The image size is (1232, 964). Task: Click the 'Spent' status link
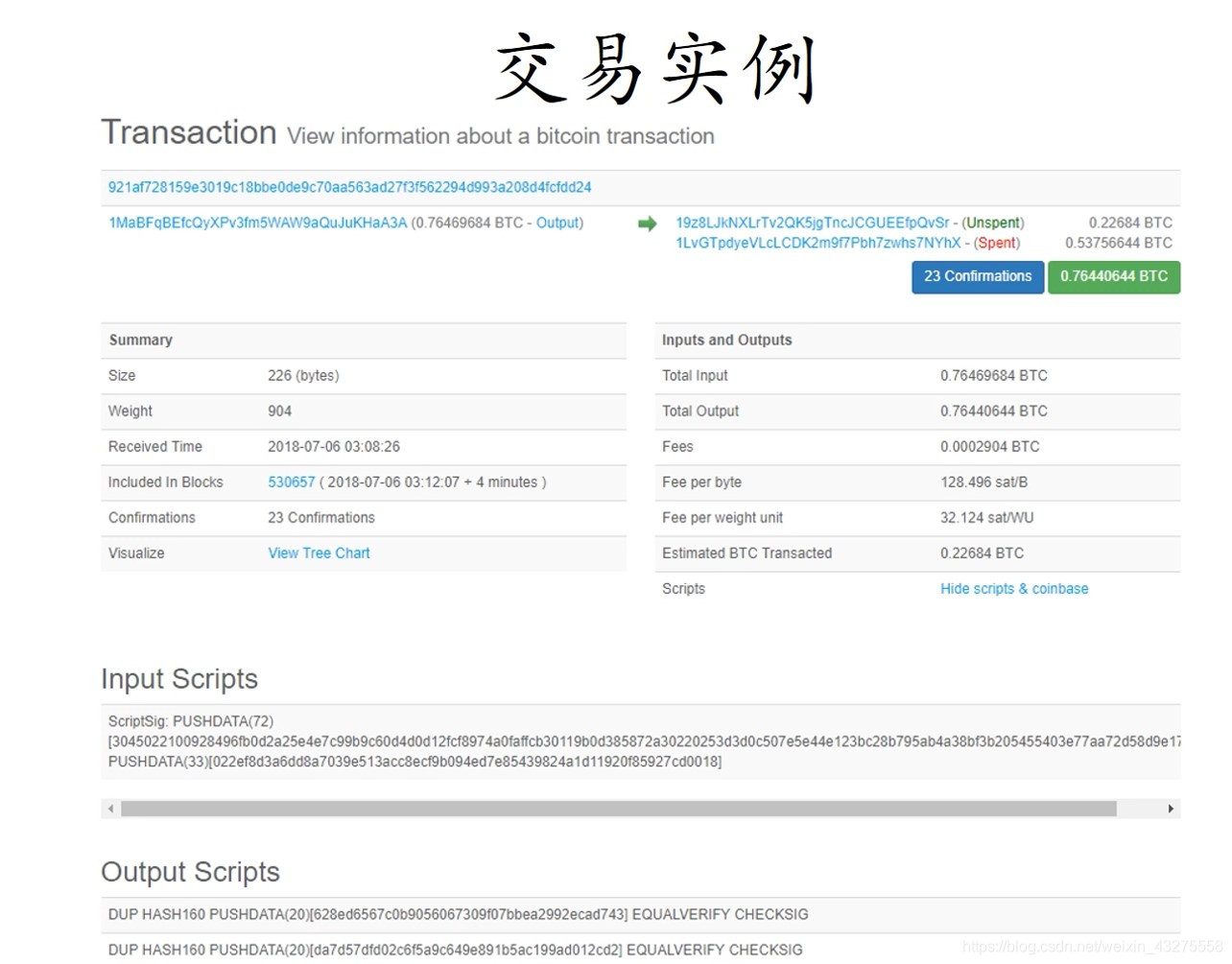pyautogui.click(x=998, y=243)
